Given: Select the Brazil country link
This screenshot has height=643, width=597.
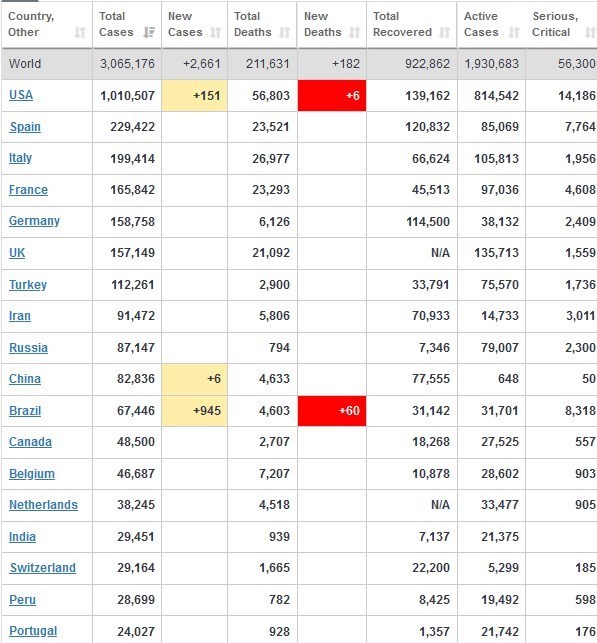Looking at the screenshot, I should pyautogui.click(x=25, y=410).
